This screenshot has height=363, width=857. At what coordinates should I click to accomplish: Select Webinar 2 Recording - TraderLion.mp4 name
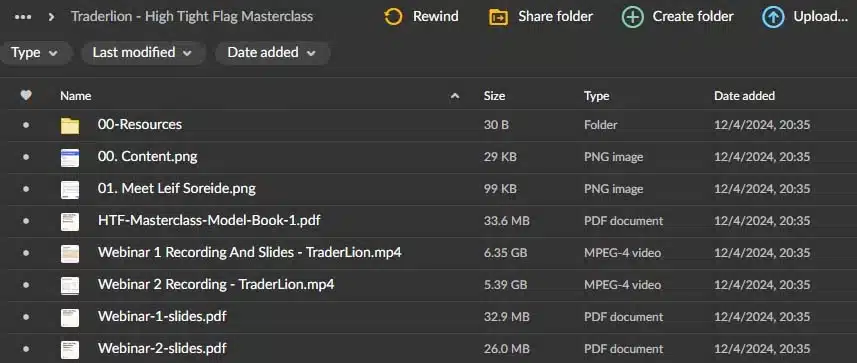(x=216, y=284)
